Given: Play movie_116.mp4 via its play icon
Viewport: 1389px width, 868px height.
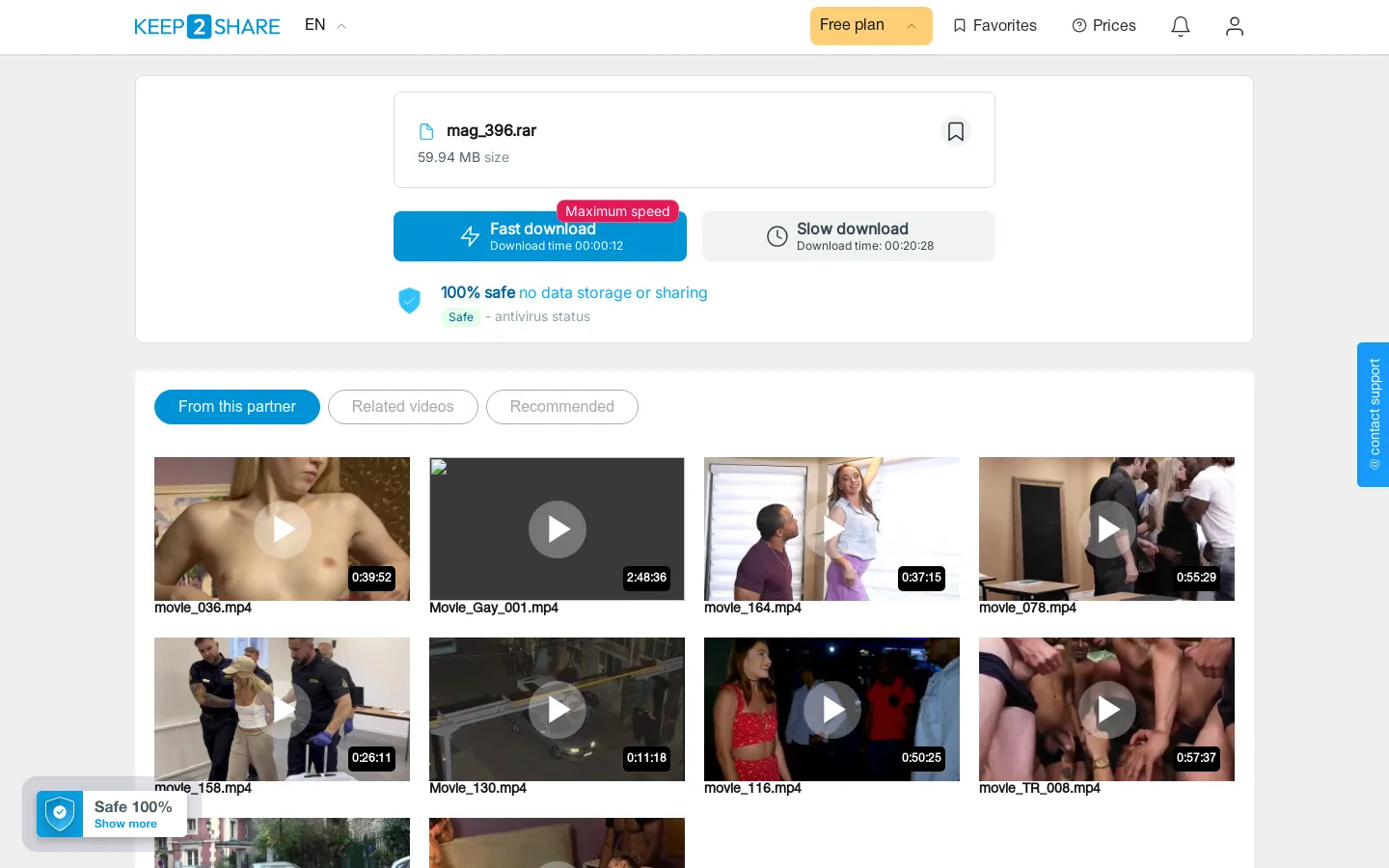Looking at the screenshot, I should [832, 710].
